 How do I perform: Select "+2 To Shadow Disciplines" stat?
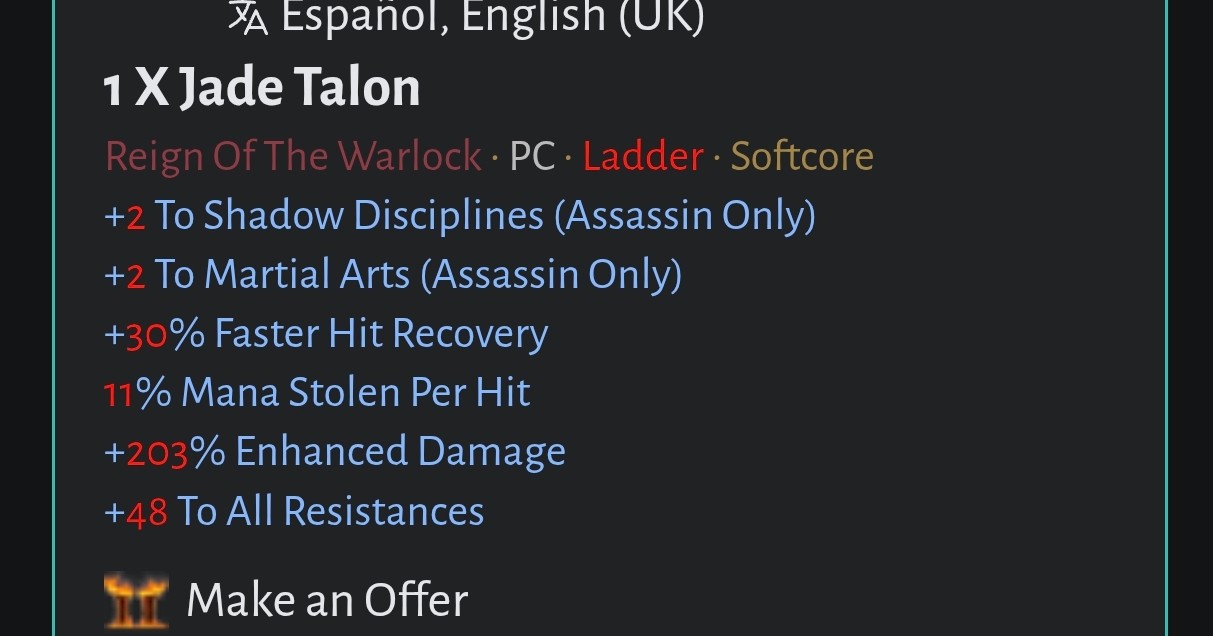click(460, 214)
